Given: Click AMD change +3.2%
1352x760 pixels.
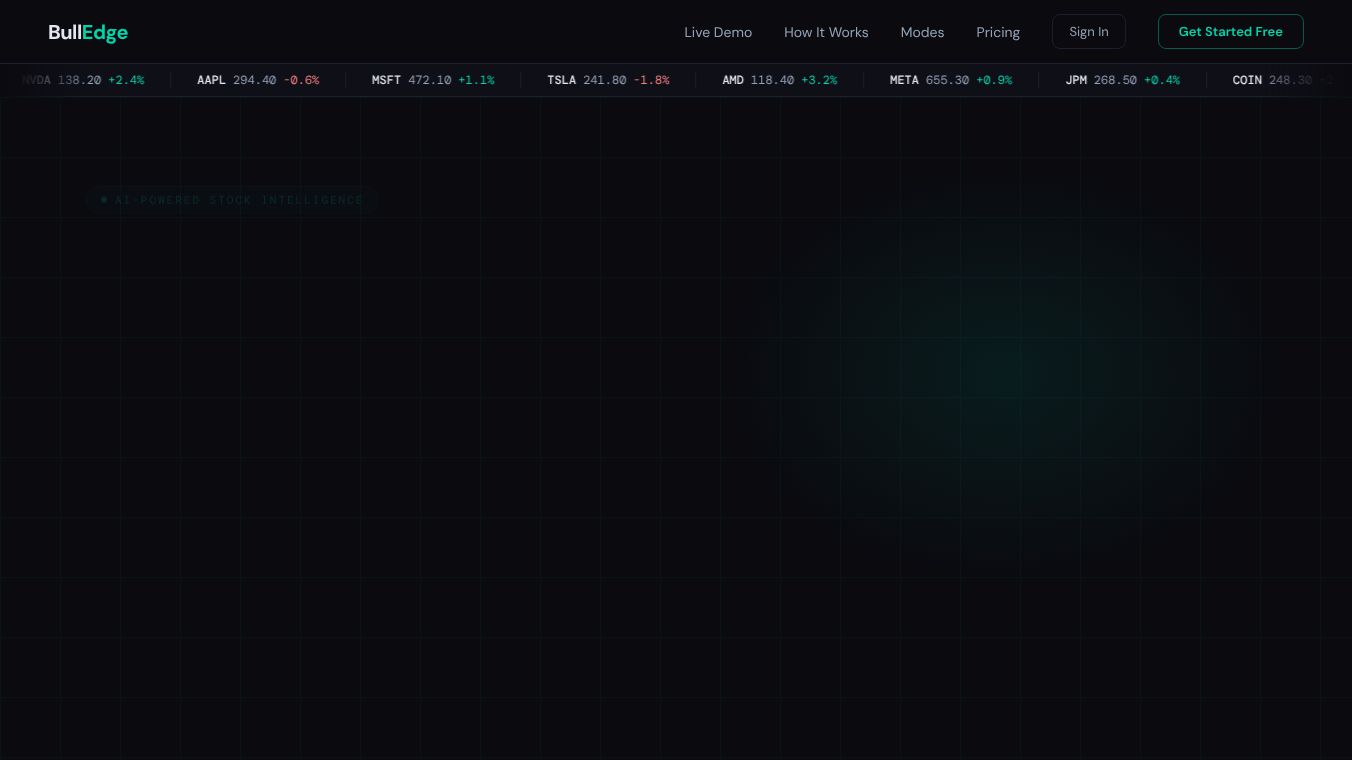Looking at the screenshot, I should pyautogui.click(x=819, y=80).
